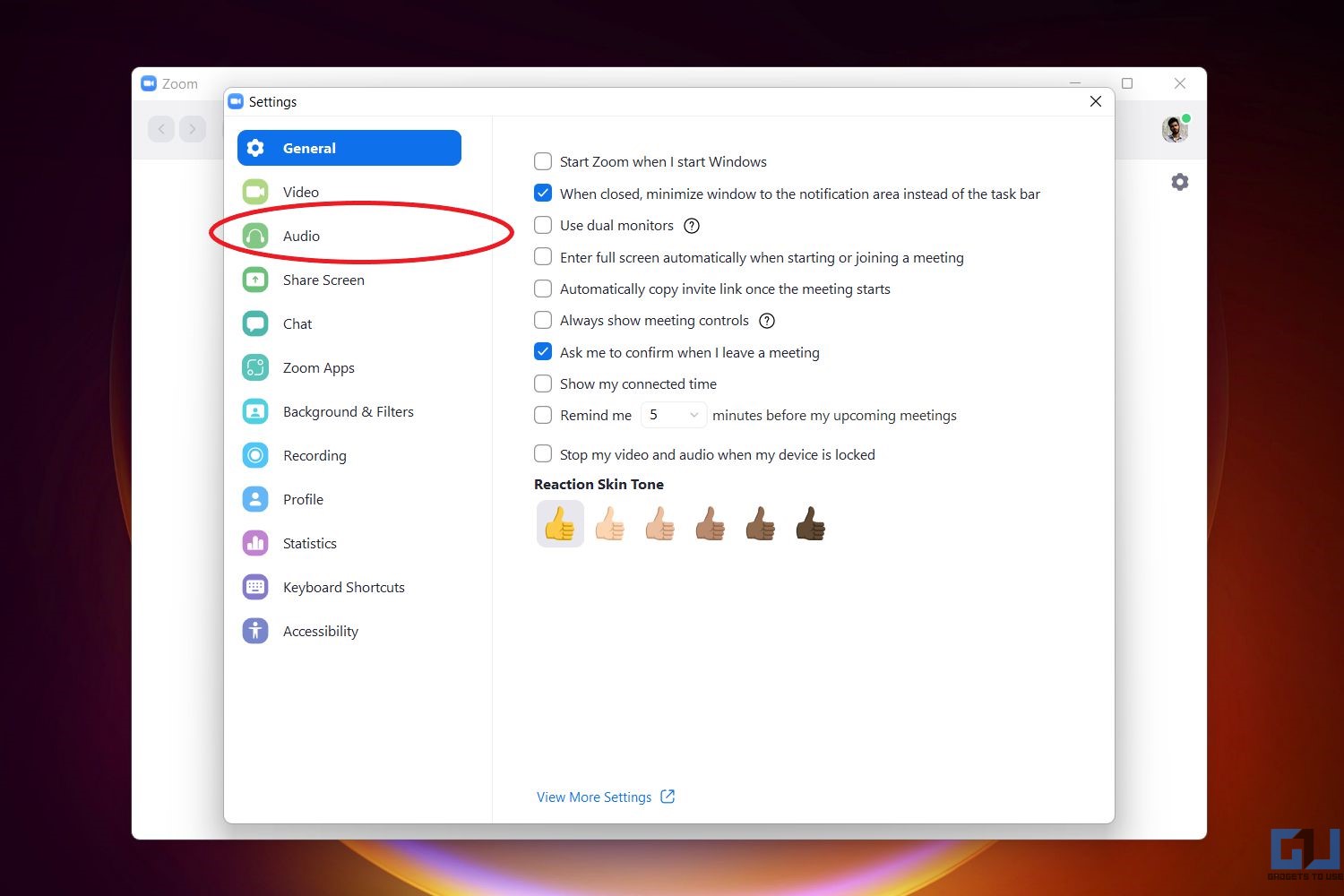Viewport: 1344px width, 896px height.
Task: Open the Zoom Apps tab
Action: coord(349,367)
